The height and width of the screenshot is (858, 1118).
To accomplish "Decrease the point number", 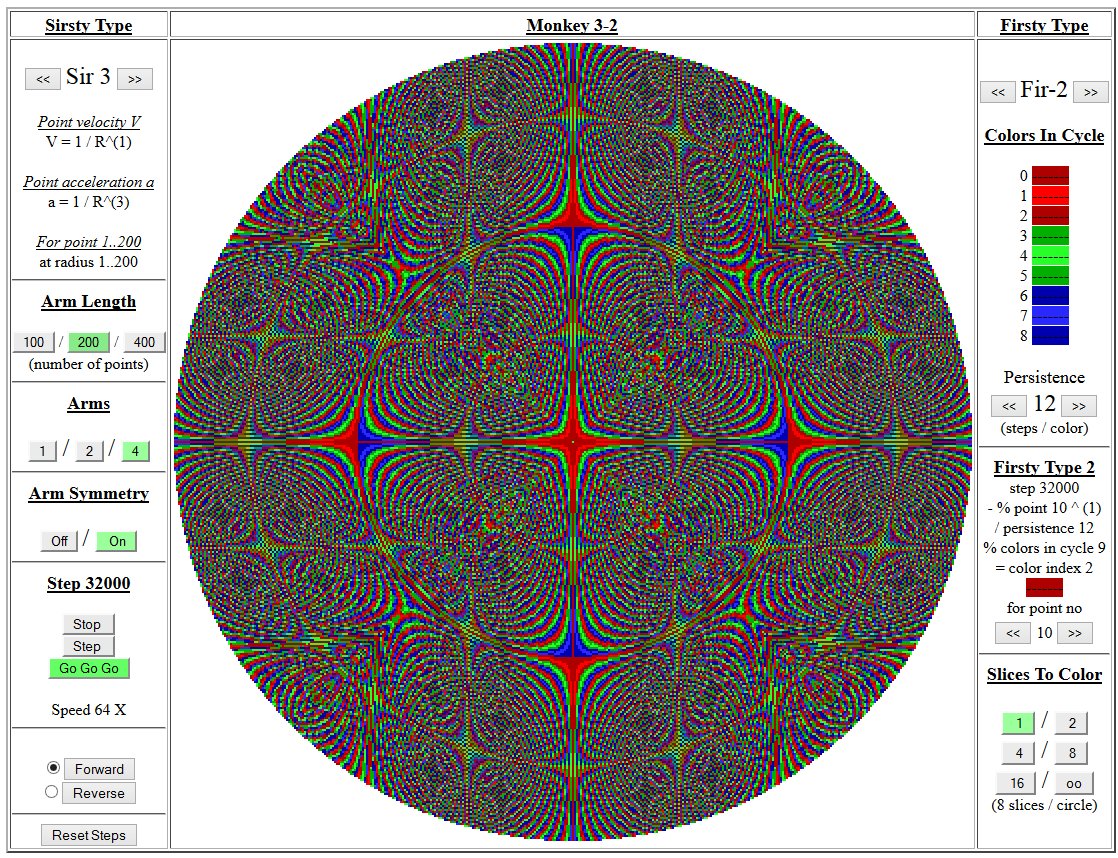I will click(1012, 633).
